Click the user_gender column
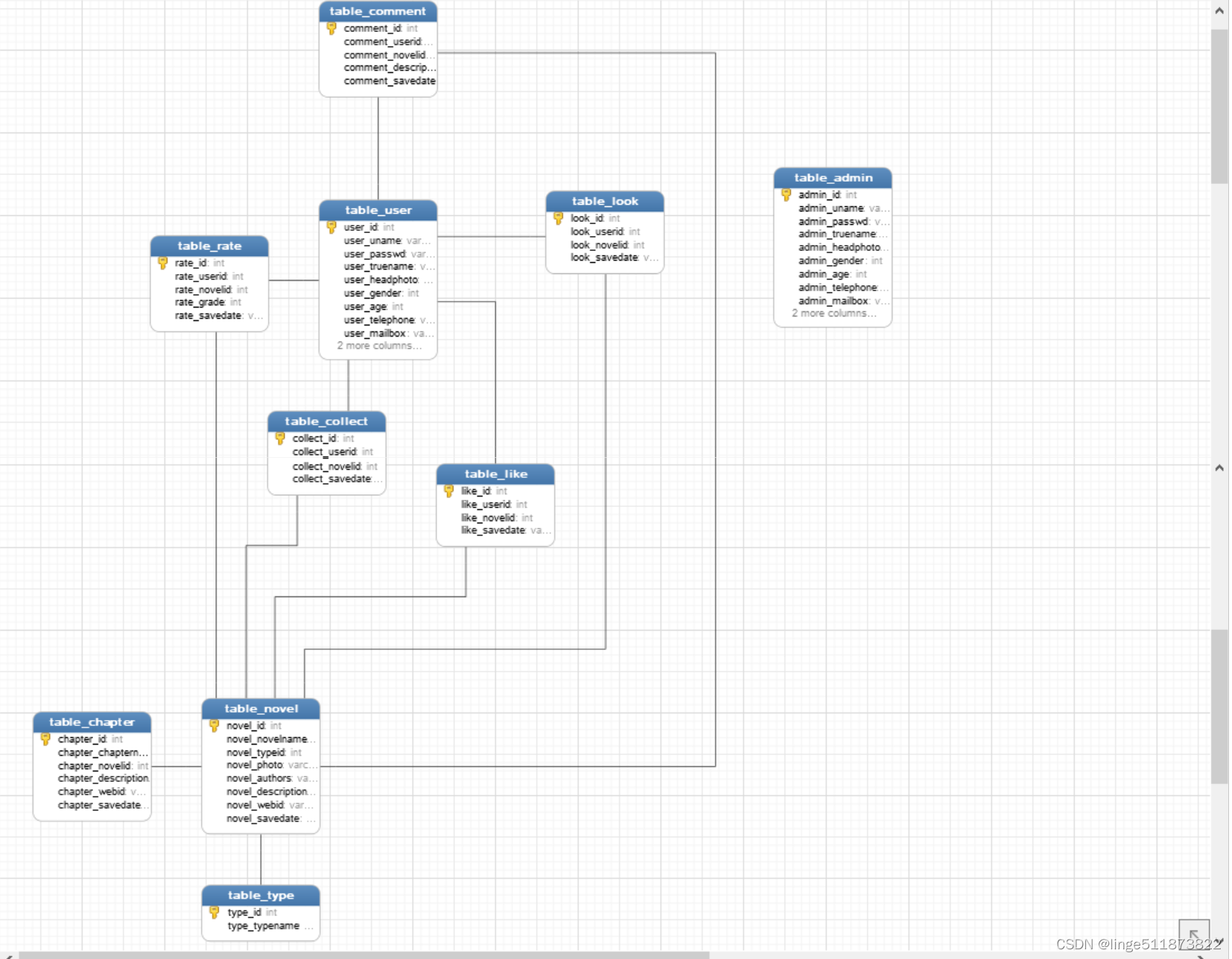Screen dimensions: 1232x959 (x=381, y=293)
